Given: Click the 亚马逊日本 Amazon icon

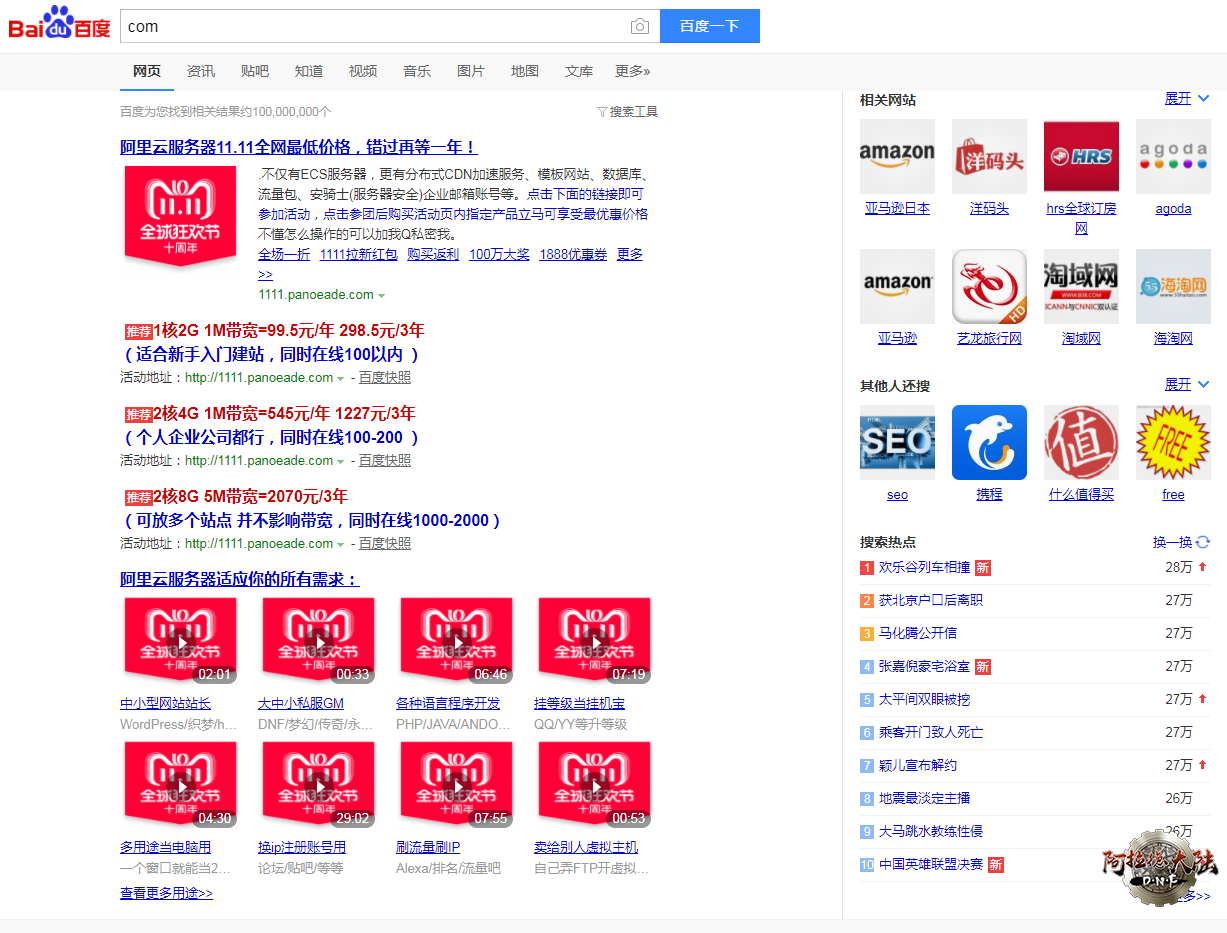Looking at the screenshot, I should [897, 156].
